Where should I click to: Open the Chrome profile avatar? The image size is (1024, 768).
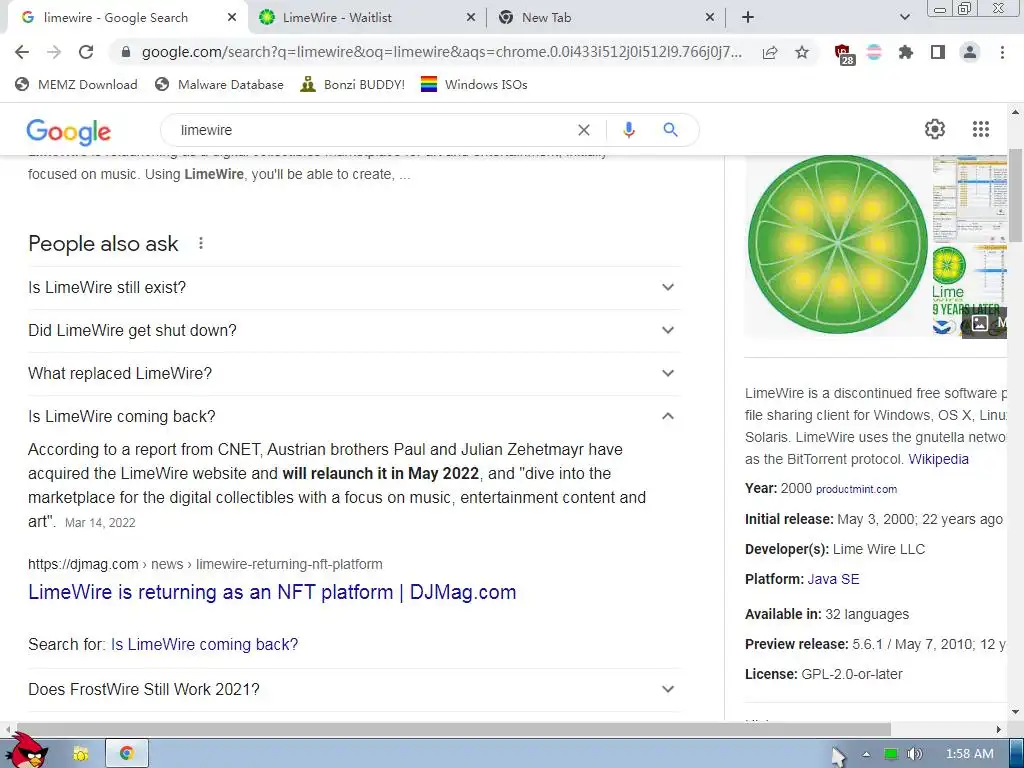[x=970, y=52]
